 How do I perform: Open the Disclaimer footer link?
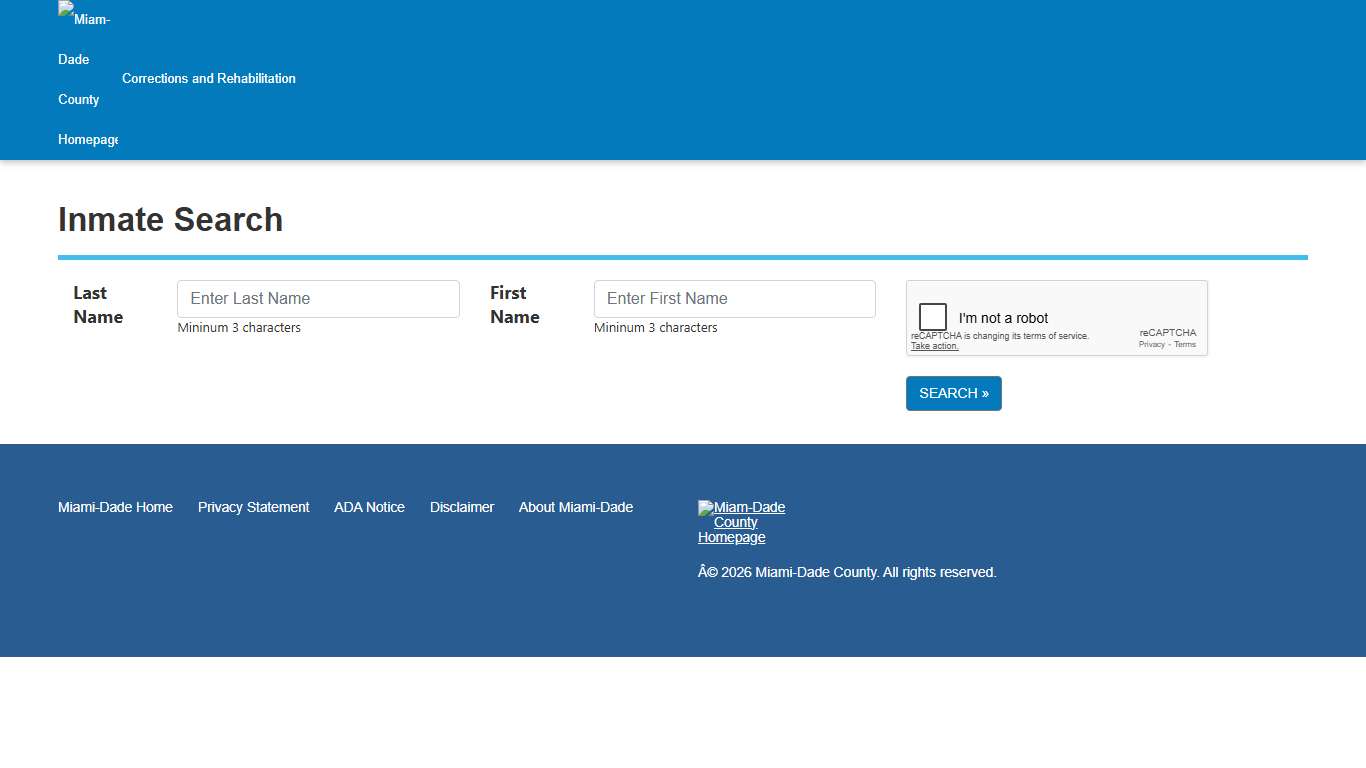click(461, 507)
